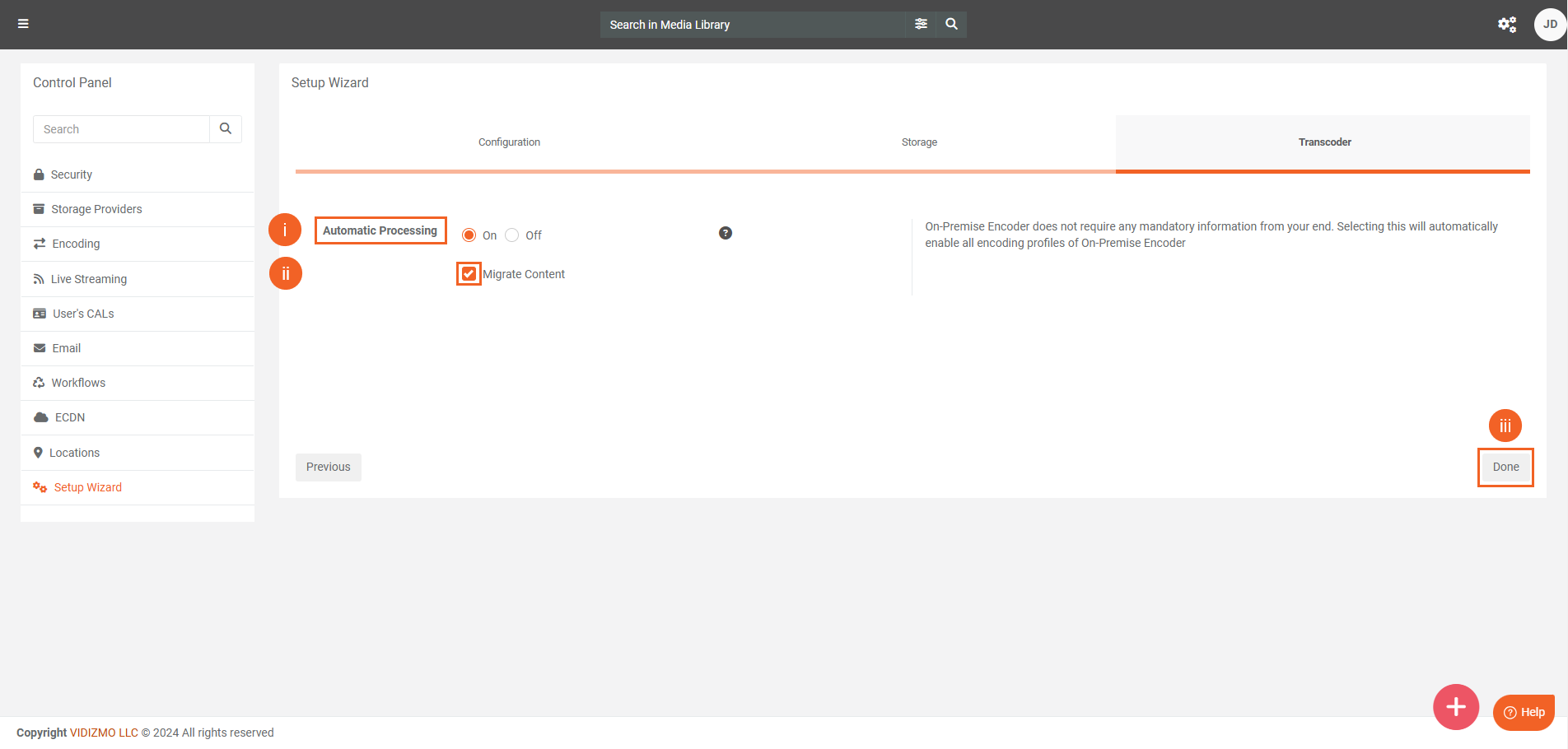Viewport: 1568px width, 749px height.
Task: Click the Control Panel search icon
Action: (x=226, y=129)
